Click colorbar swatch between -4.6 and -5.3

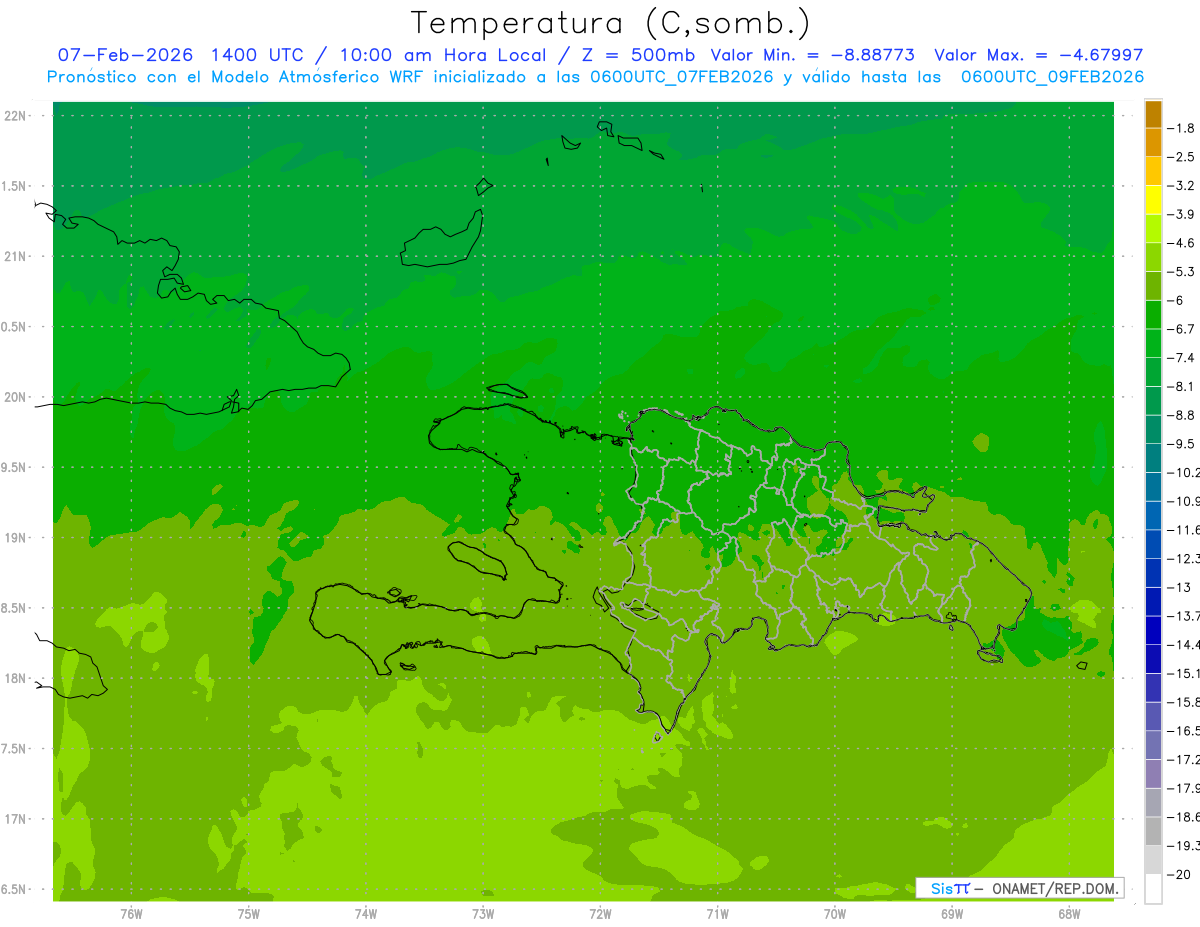pos(1153,257)
